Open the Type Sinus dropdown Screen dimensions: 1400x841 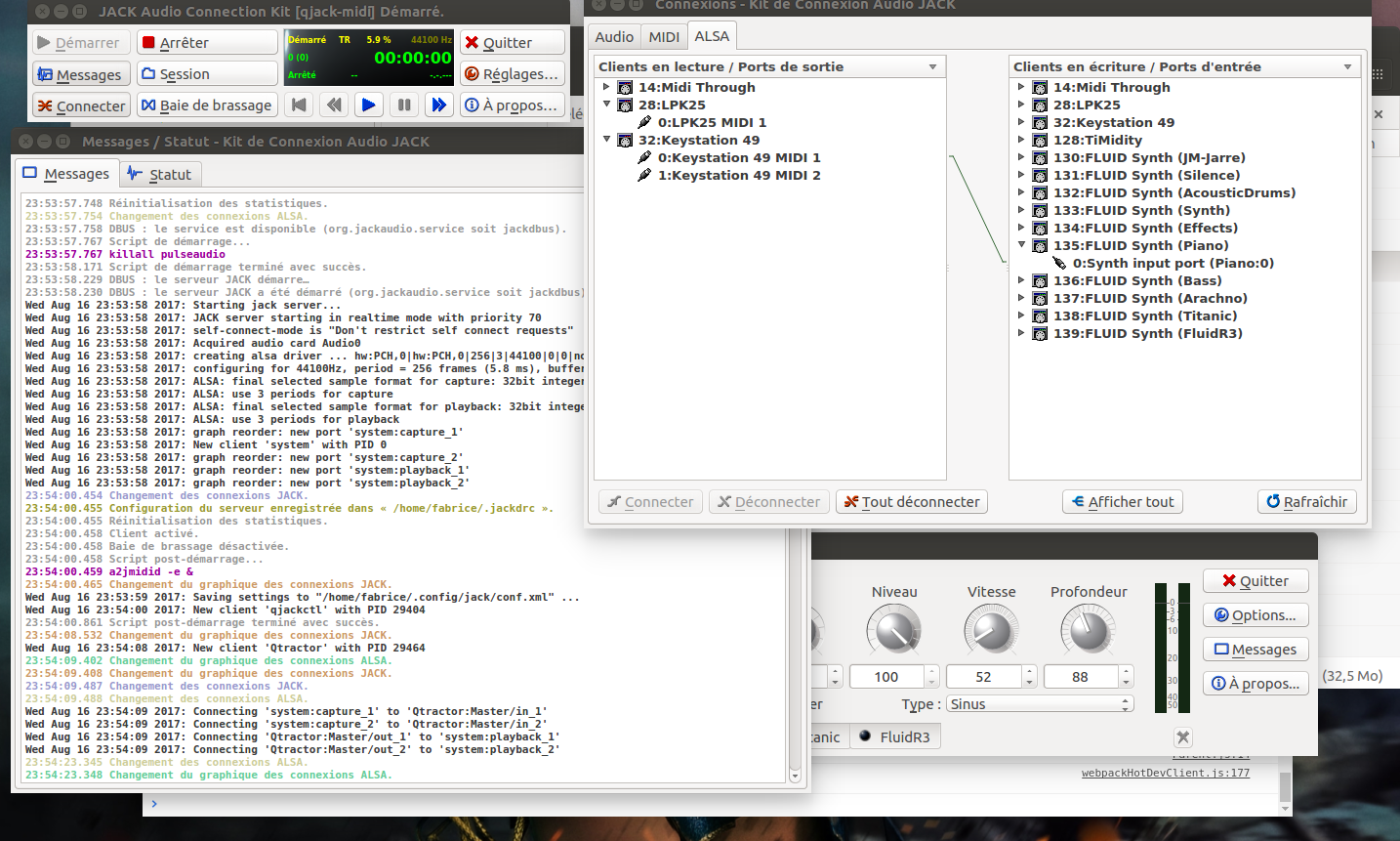pos(1039,704)
